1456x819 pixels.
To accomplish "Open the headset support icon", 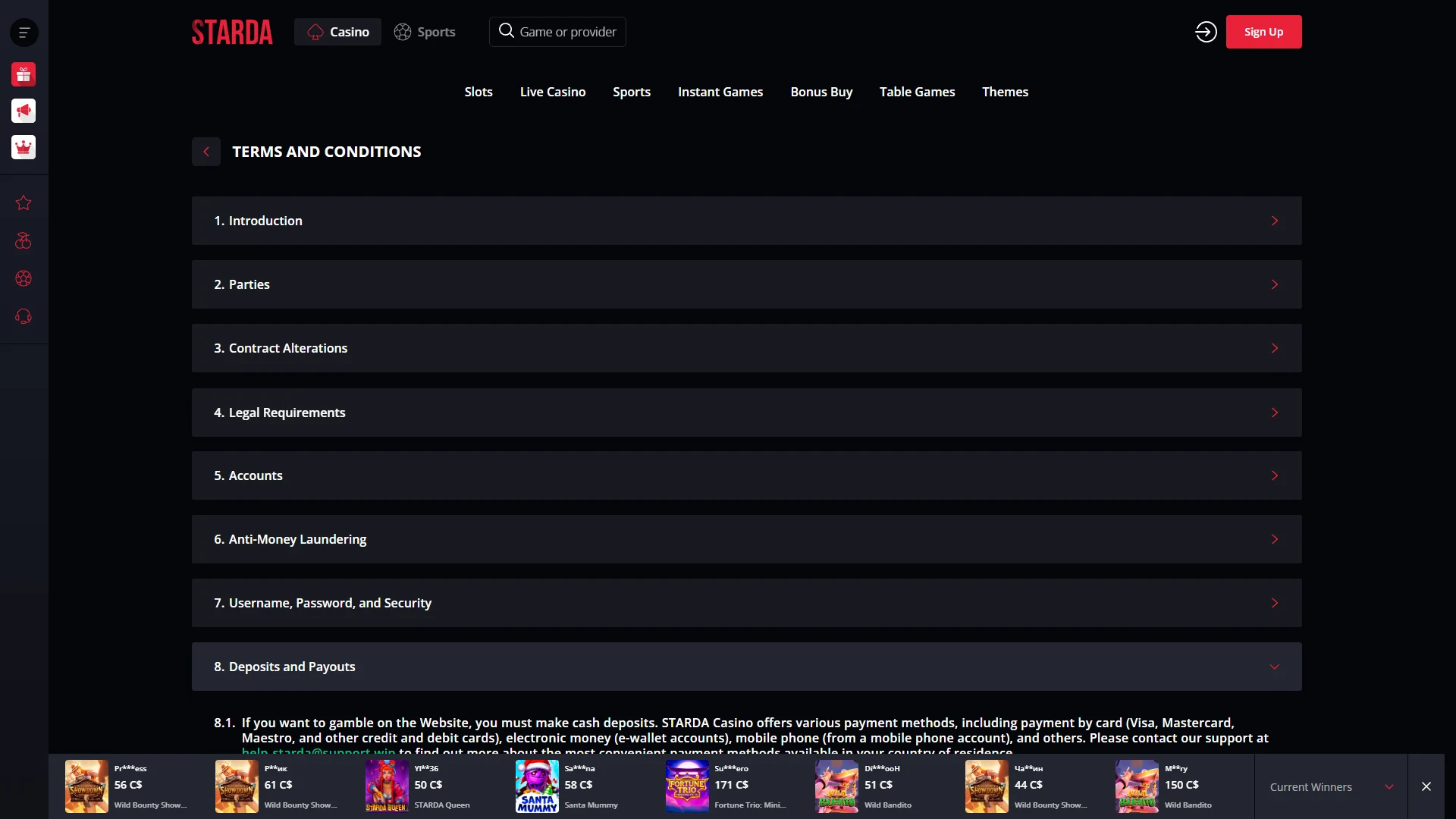I will coord(24,316).
